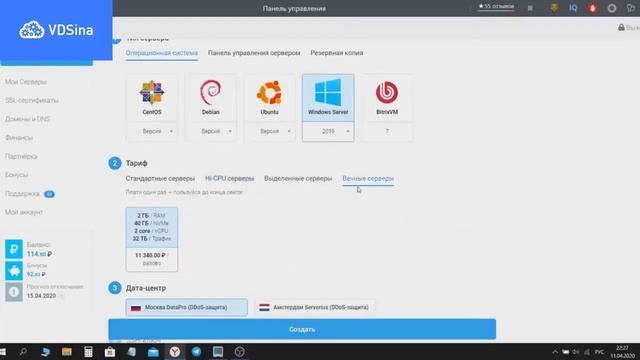640x360 pixels.
Task: Open the CentOS version dropdown
Action: (152, 131)
